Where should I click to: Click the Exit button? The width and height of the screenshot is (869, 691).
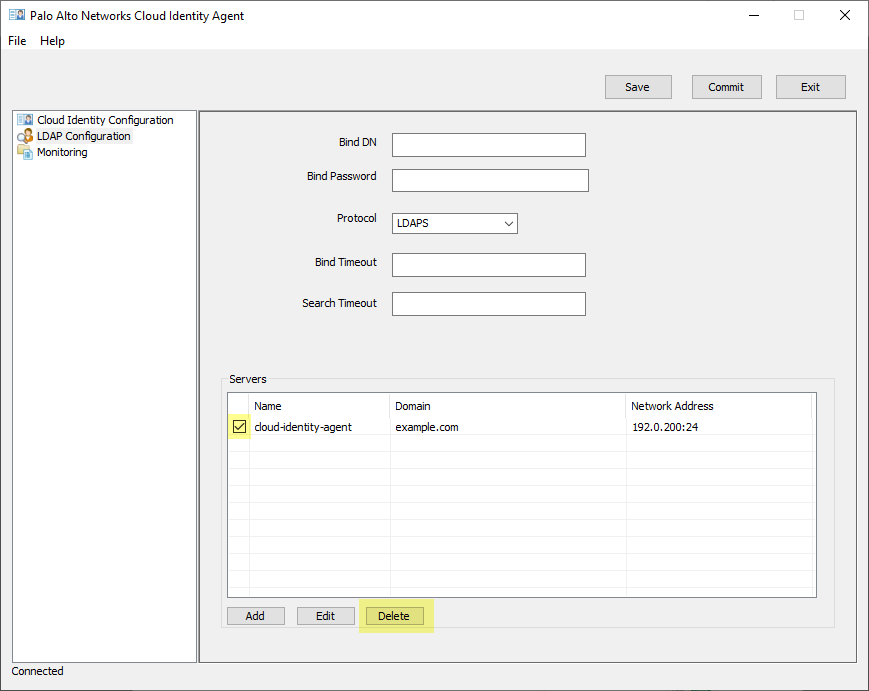pyautogui.click(x=810, y=87)
